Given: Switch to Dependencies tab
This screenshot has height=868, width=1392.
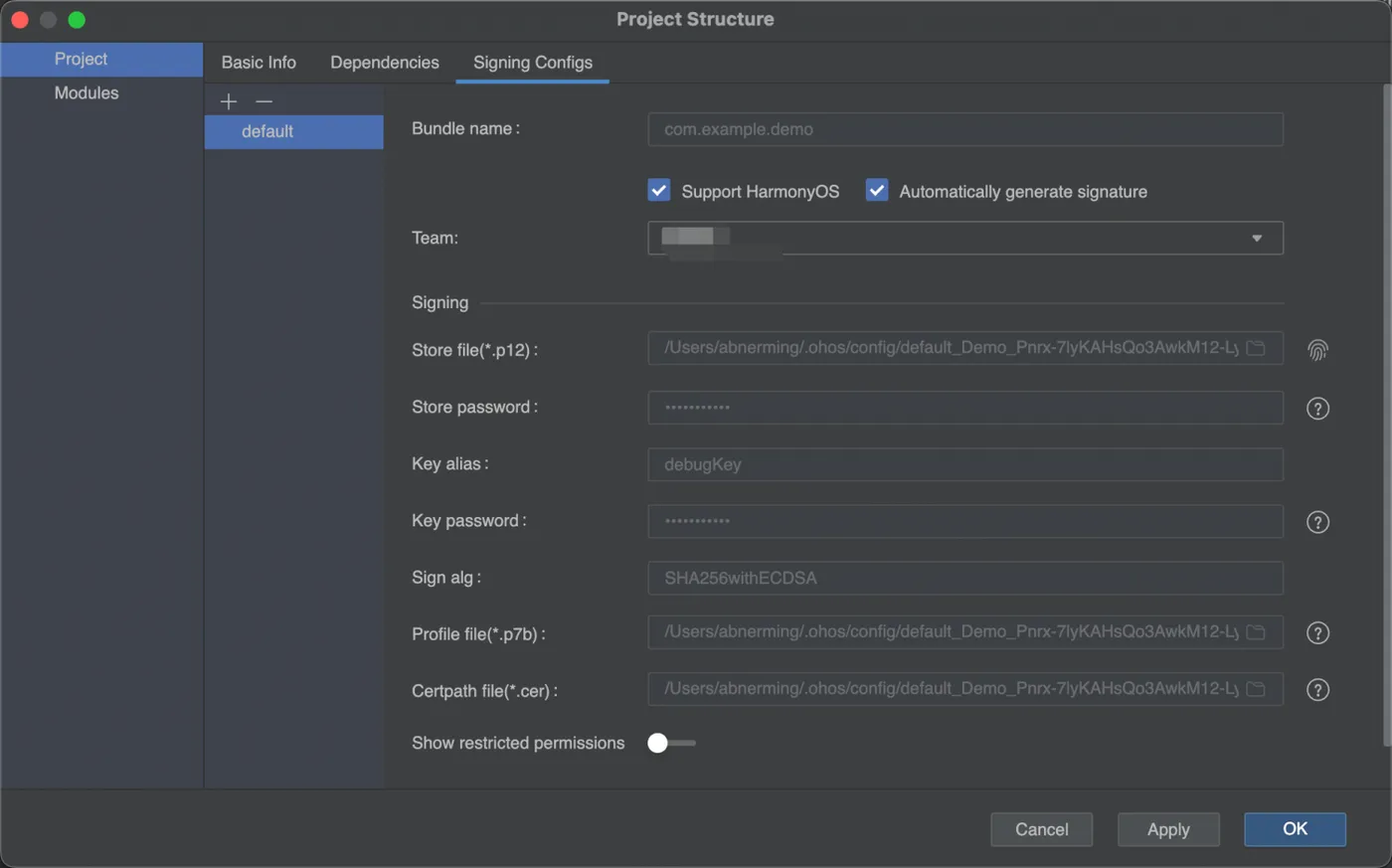Looking at the screenshot, I should coord(385,63).
